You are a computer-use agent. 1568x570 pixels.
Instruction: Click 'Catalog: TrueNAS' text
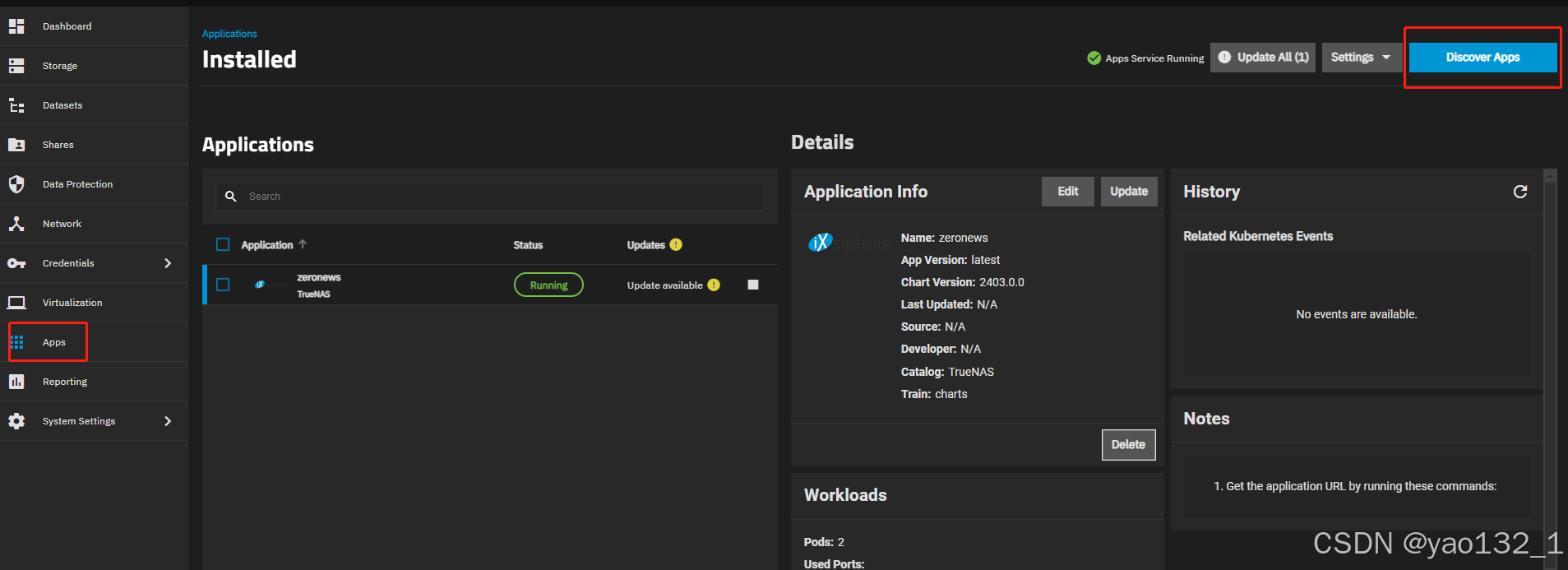coord(947,372)
